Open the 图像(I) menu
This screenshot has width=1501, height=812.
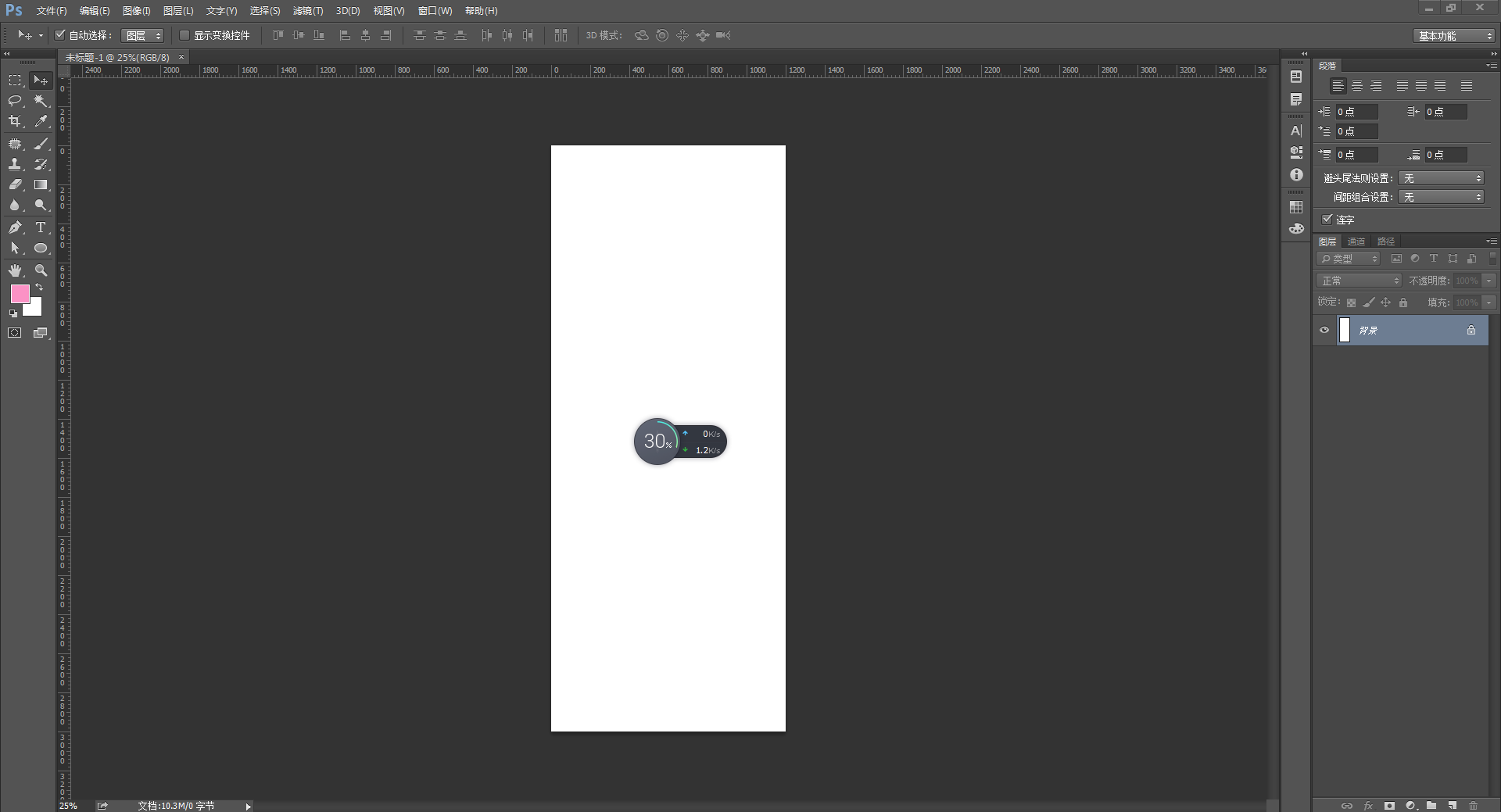coord(136,11)
